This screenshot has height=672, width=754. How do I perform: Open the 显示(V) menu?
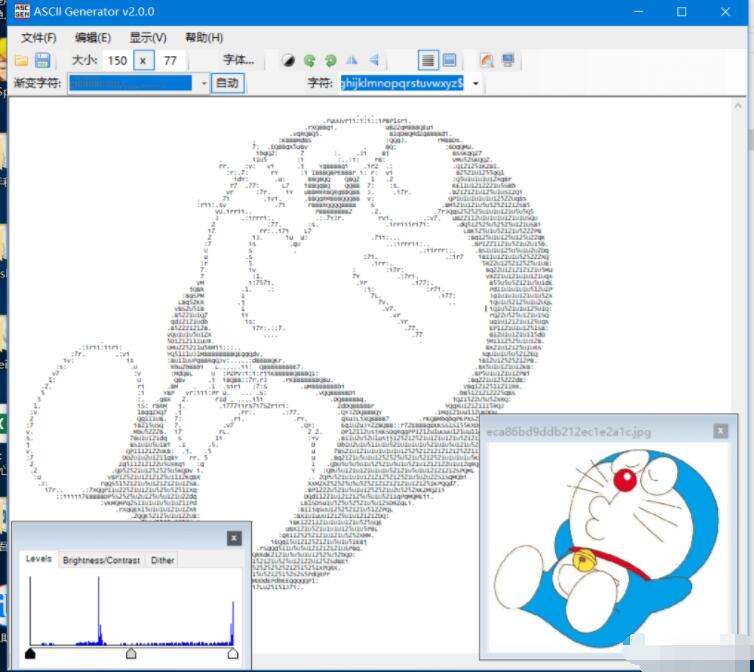click(x=148, y=38)
